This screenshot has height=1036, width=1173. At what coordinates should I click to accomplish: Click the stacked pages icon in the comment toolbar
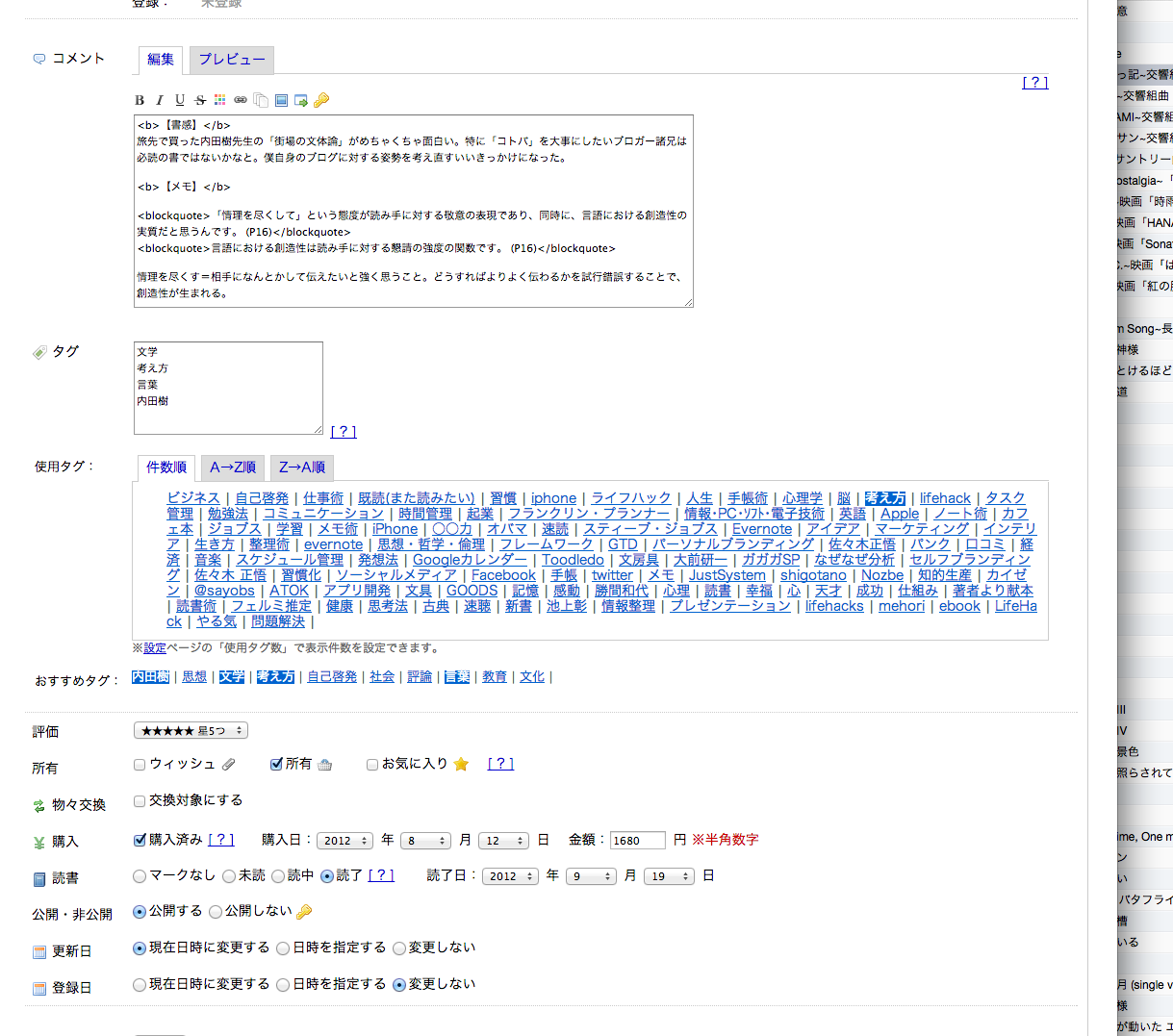pos(261,100)
